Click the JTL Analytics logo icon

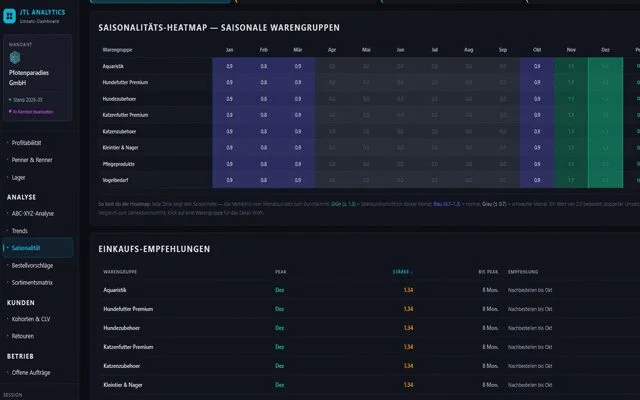click(x=9, y=16)
